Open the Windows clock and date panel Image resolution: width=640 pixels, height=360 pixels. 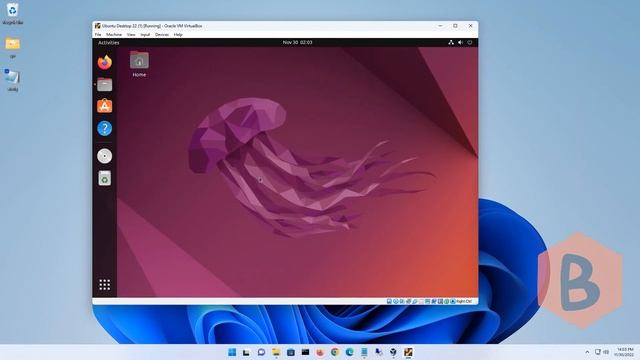point(624,352)
